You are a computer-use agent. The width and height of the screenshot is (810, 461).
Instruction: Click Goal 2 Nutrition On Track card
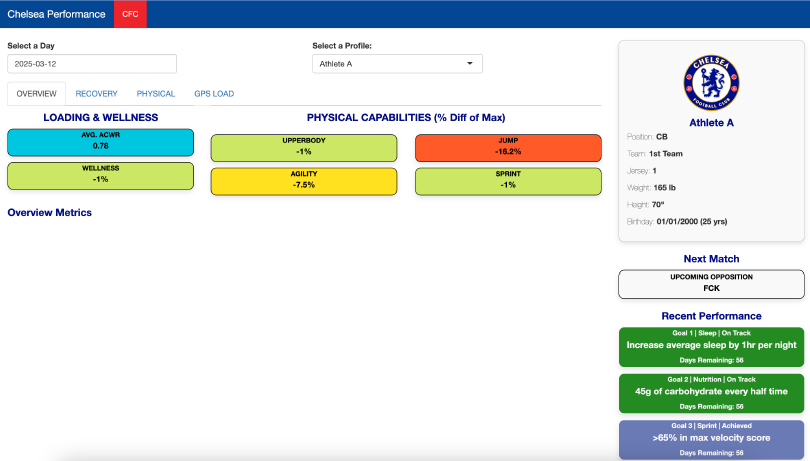[x=711, y=393]
